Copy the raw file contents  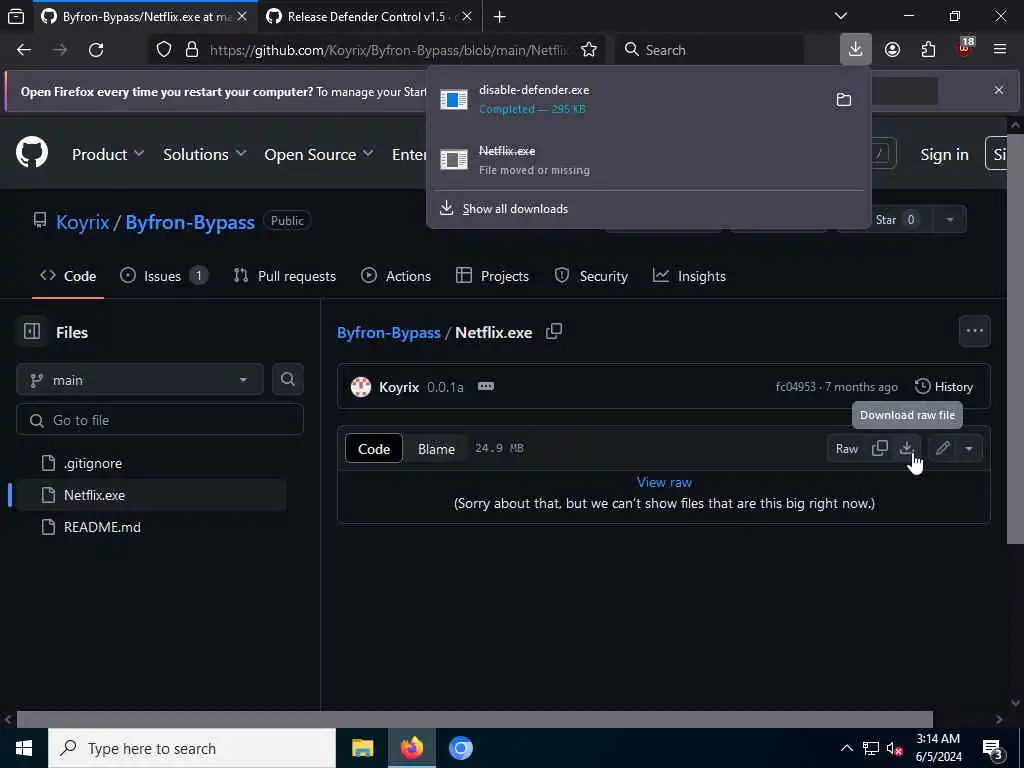879,448
